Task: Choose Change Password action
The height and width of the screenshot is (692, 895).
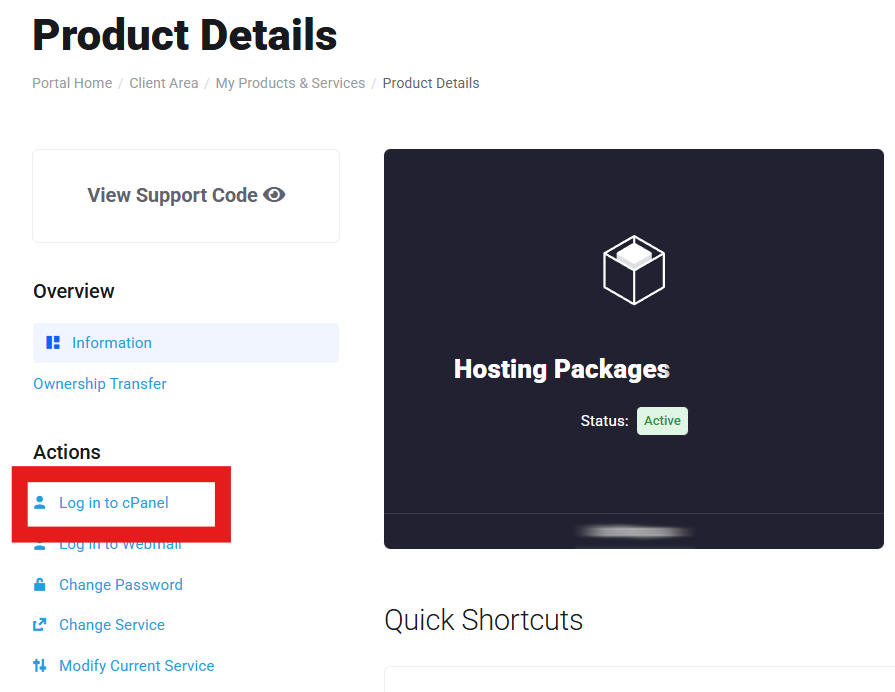Action: coord(121,585)
